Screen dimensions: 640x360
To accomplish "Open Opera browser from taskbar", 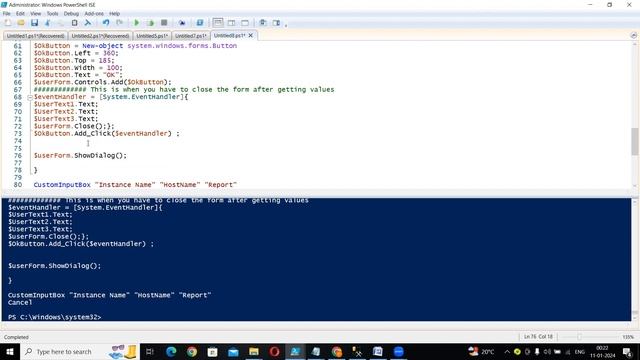I will pos(274,351).
